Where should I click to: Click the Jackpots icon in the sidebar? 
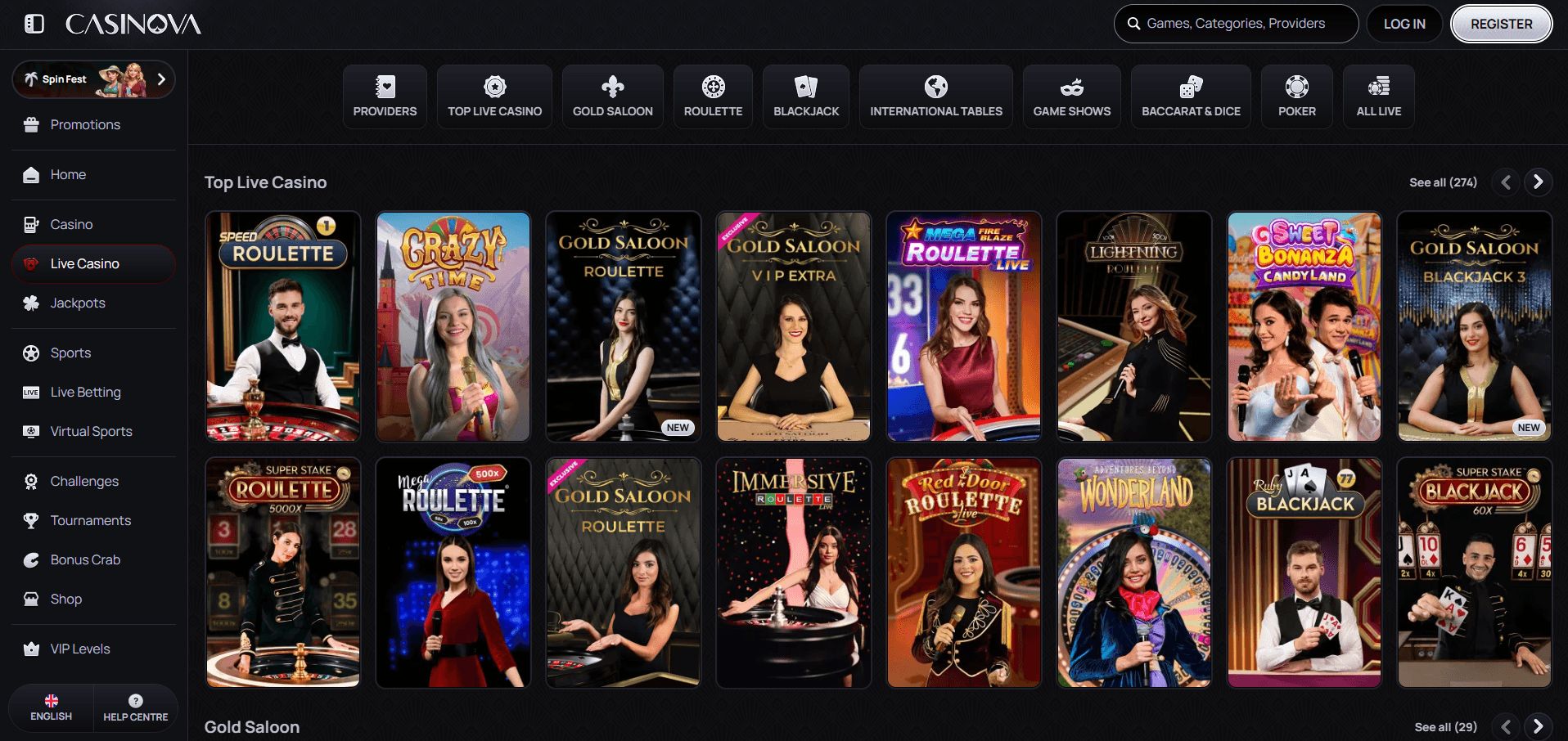(31, 303)
